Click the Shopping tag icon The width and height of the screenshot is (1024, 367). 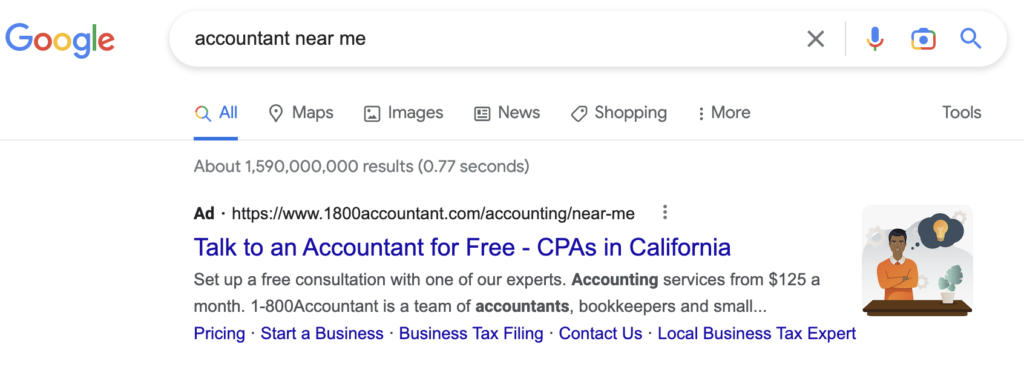coord(579,114)
